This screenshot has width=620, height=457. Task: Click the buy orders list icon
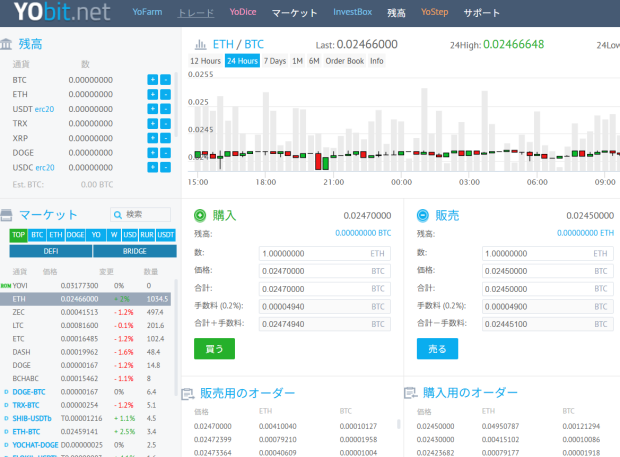tap(410, 393)
